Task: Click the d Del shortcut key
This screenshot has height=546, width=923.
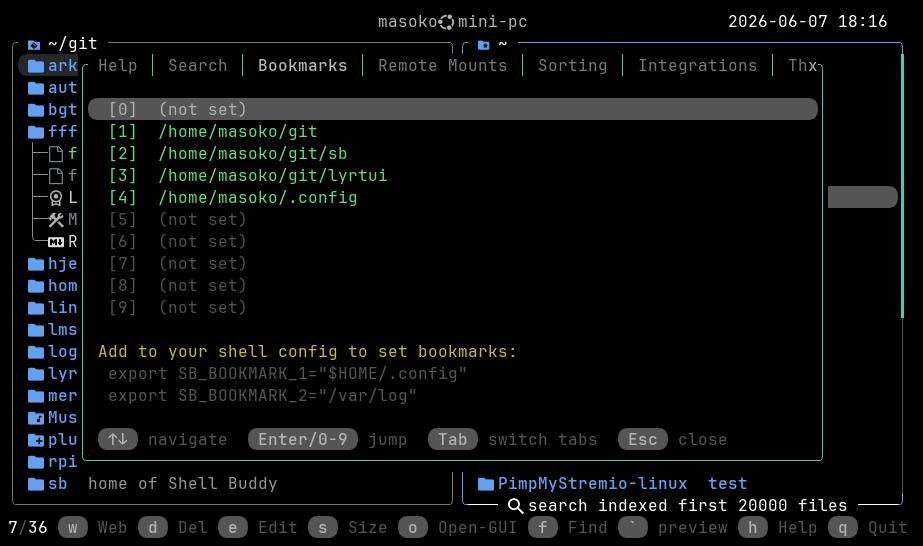Action: [153, 528]
